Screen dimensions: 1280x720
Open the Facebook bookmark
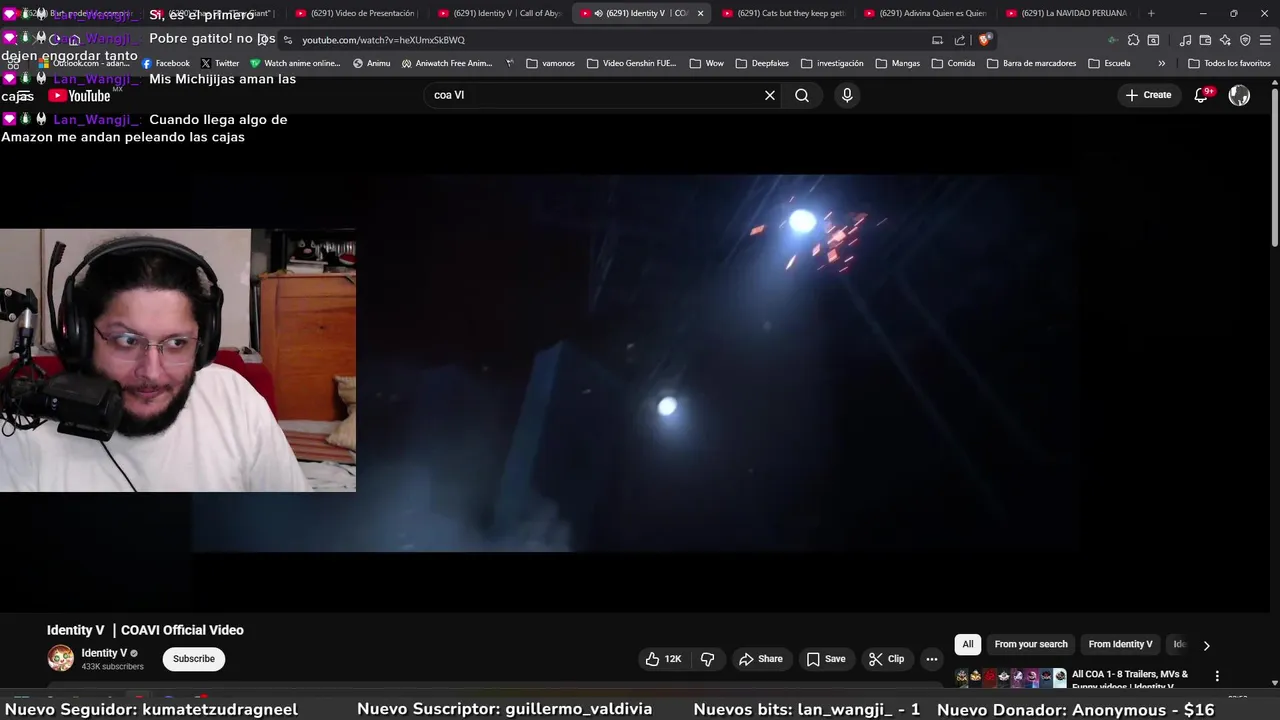[166, 63]
